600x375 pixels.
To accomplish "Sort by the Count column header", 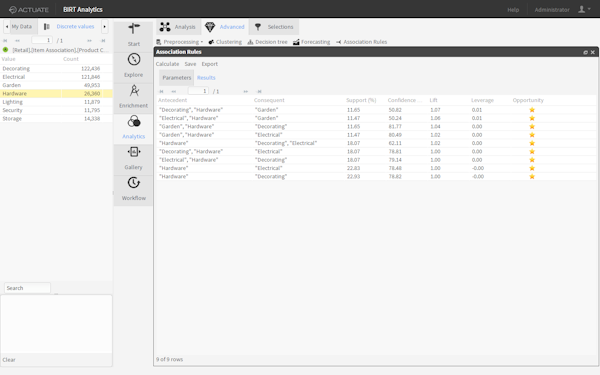I will tap(71, 59).
